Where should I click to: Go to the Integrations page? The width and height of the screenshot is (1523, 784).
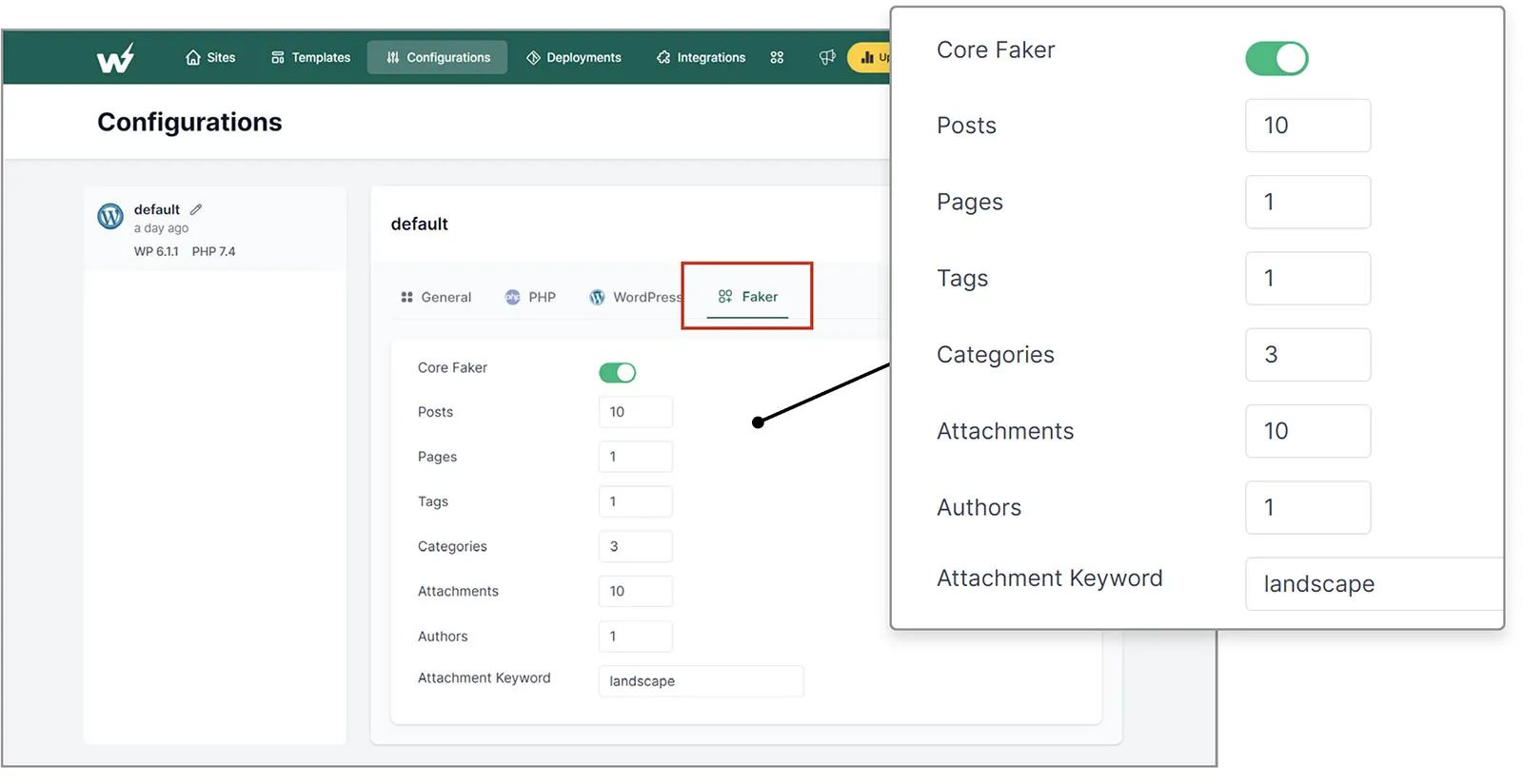(701, 58)
